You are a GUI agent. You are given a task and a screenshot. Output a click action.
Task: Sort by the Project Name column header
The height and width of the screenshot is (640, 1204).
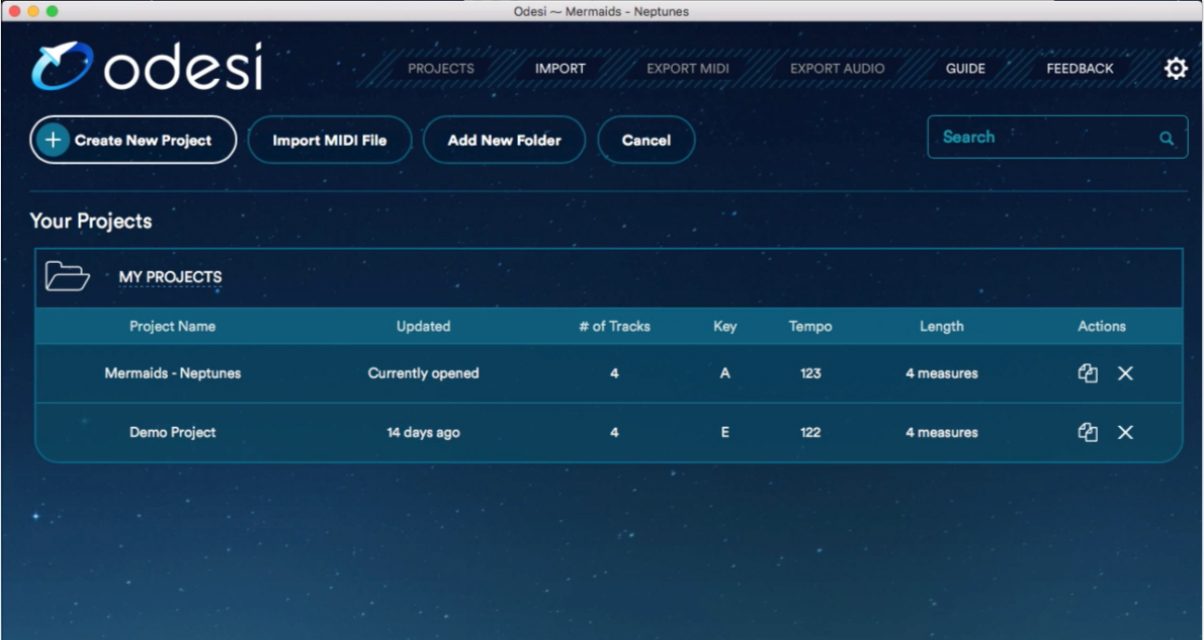(x=172, y=326)
